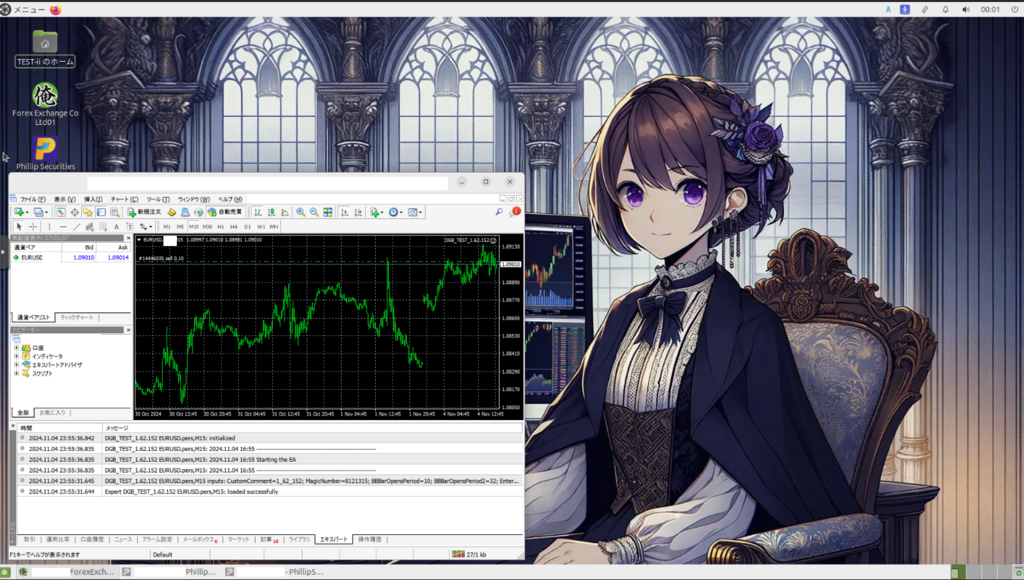The width and height of the screenshot is (1024, 580).
Task: Open the Indicators list icon
Action: click(375, 212)
